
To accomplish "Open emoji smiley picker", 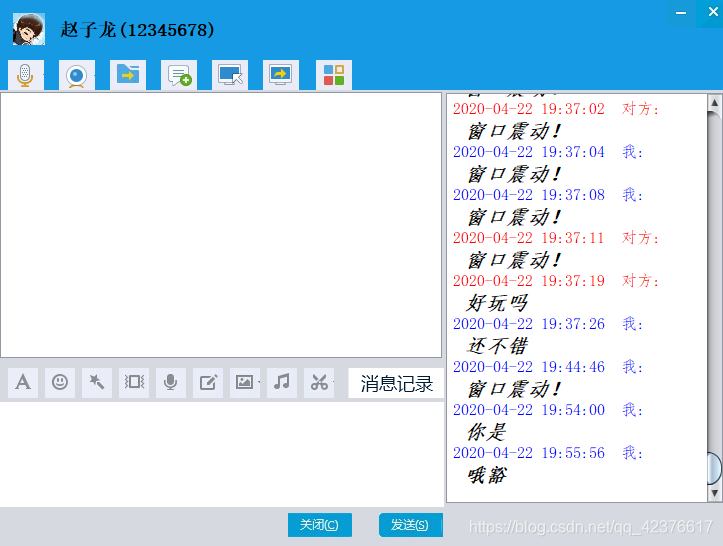I will [x=60, y=383].
